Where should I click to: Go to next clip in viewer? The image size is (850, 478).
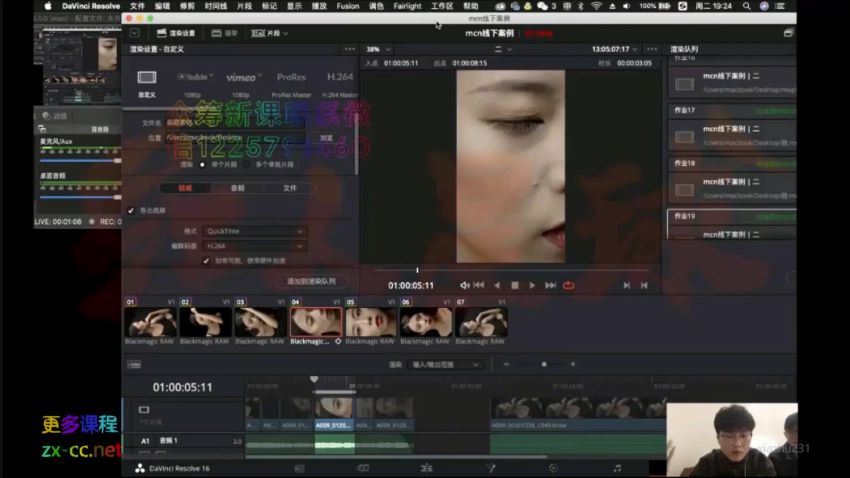pos(627,286)
